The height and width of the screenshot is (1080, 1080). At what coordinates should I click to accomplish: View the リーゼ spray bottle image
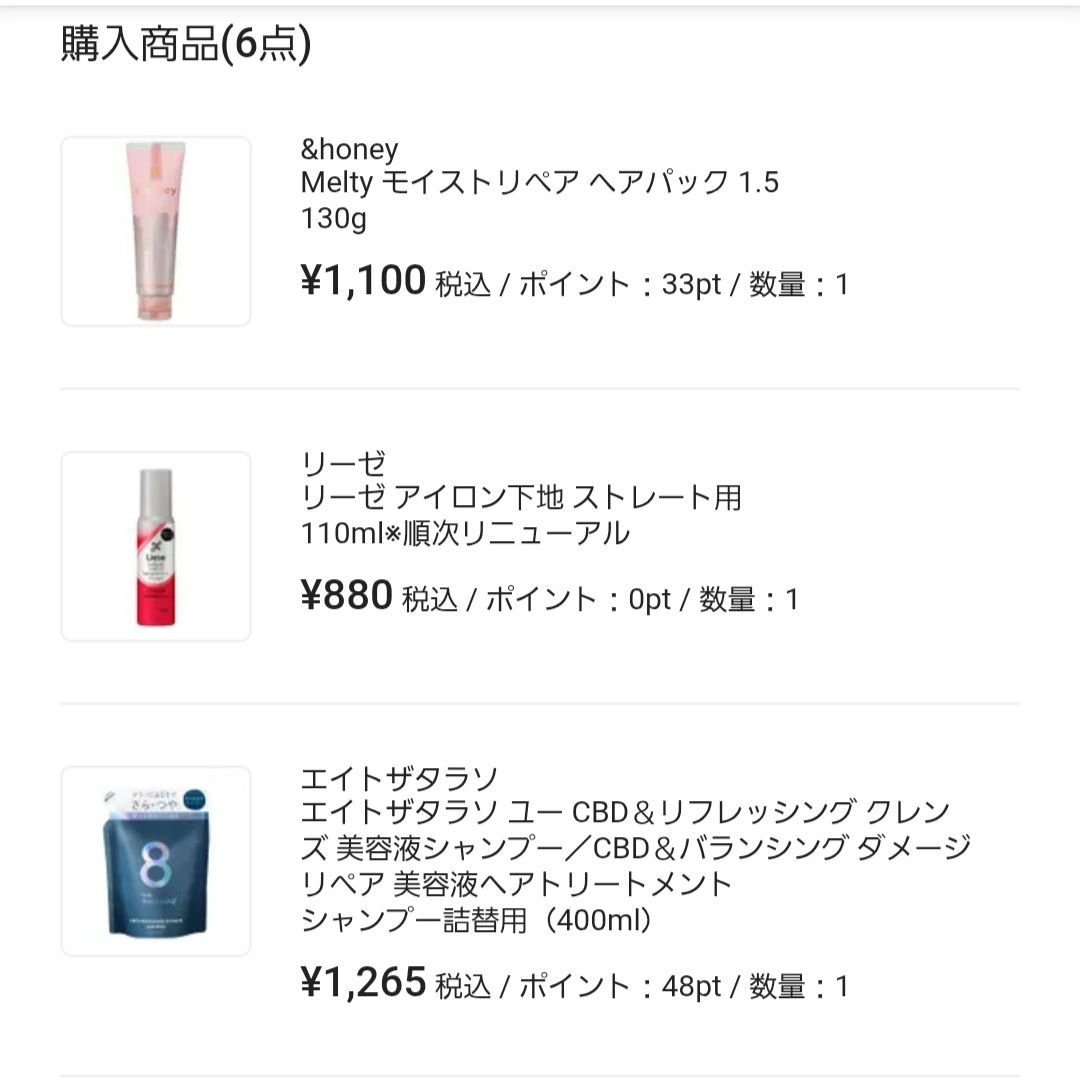pyautogui.click(x=155, y=545)
